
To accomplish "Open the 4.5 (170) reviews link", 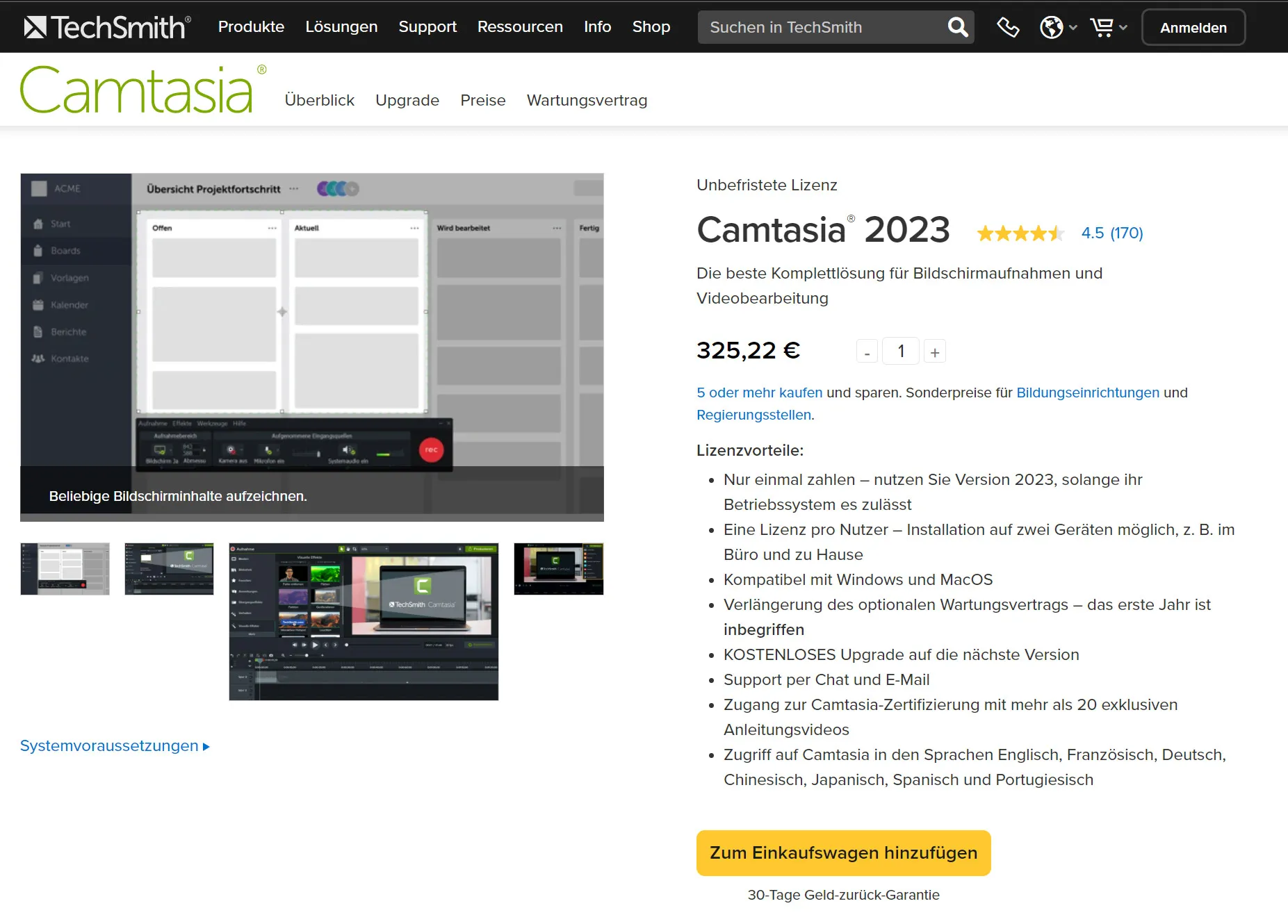I will [1112, 233].
